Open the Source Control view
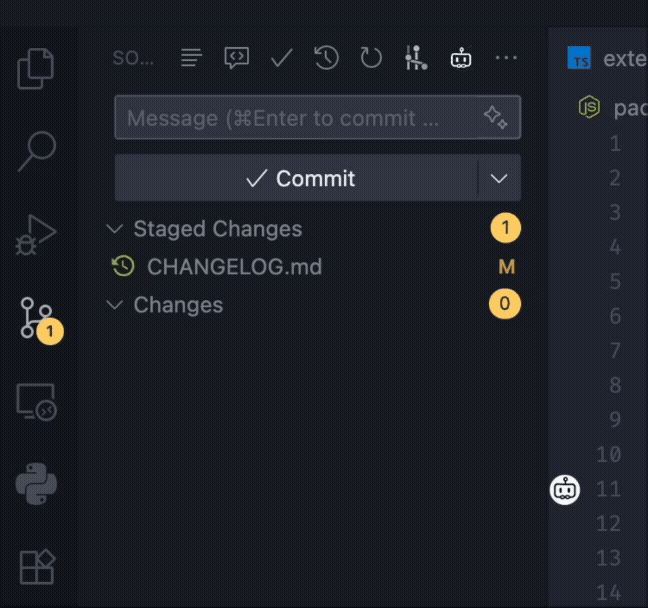The width and height of the screenshot is (648, 608). click(36, 318)
